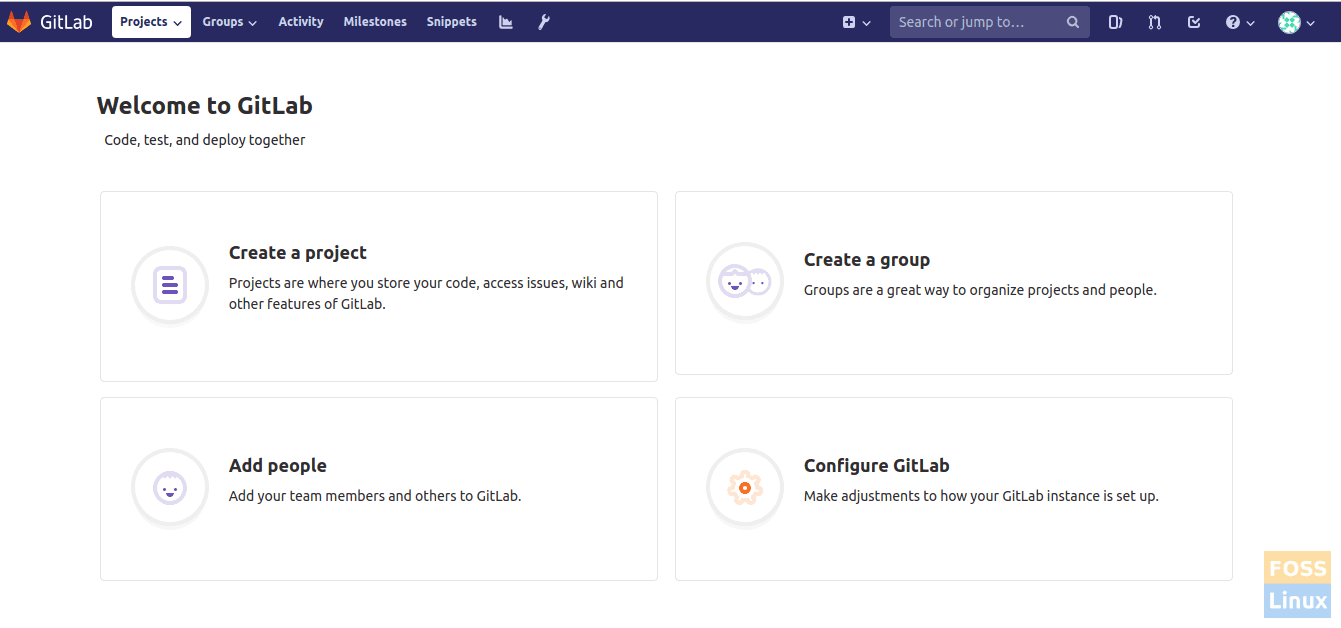Screen dimensions: 1341x628
Task: Expand the Help menu chevron
Action: (x=1250, y=23)
